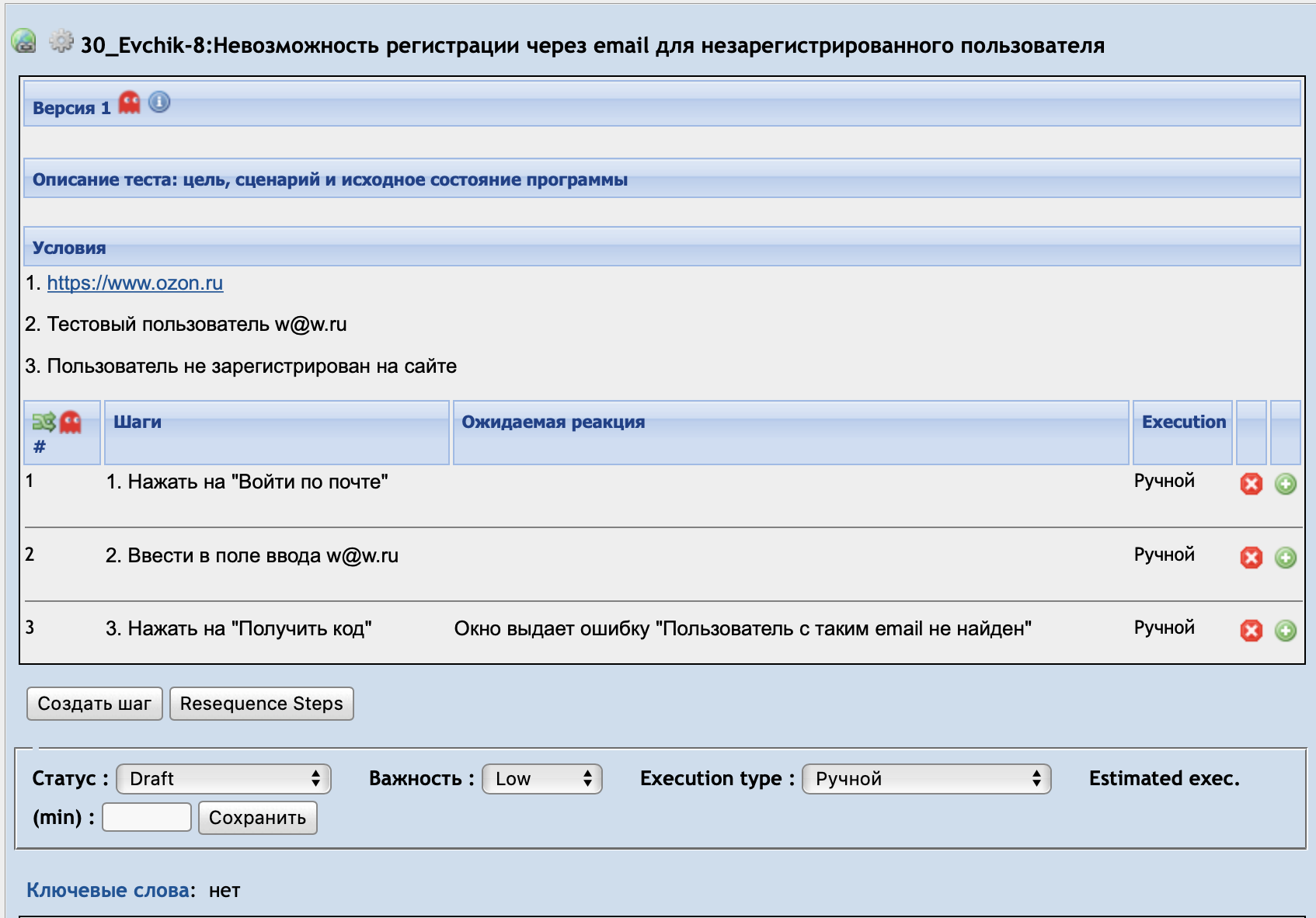Open the gear actions icon near title
Image resolution: width=1316 pixels, height=918 pixels.
point(61,41)
